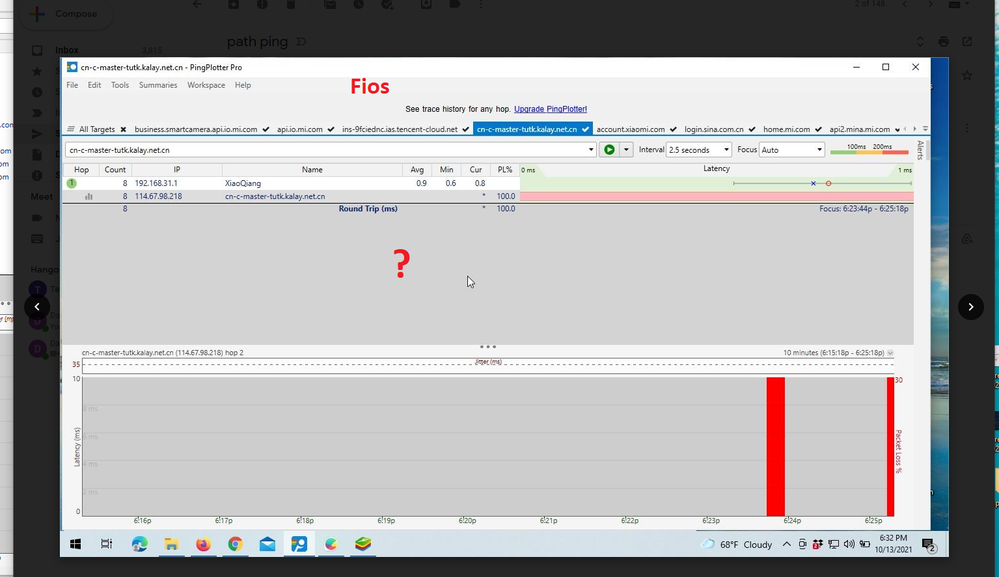Screen dimensions: 999x577
Task: Open Task View on the taskbar
Action: pyautogui.click(x=106, y=544)
